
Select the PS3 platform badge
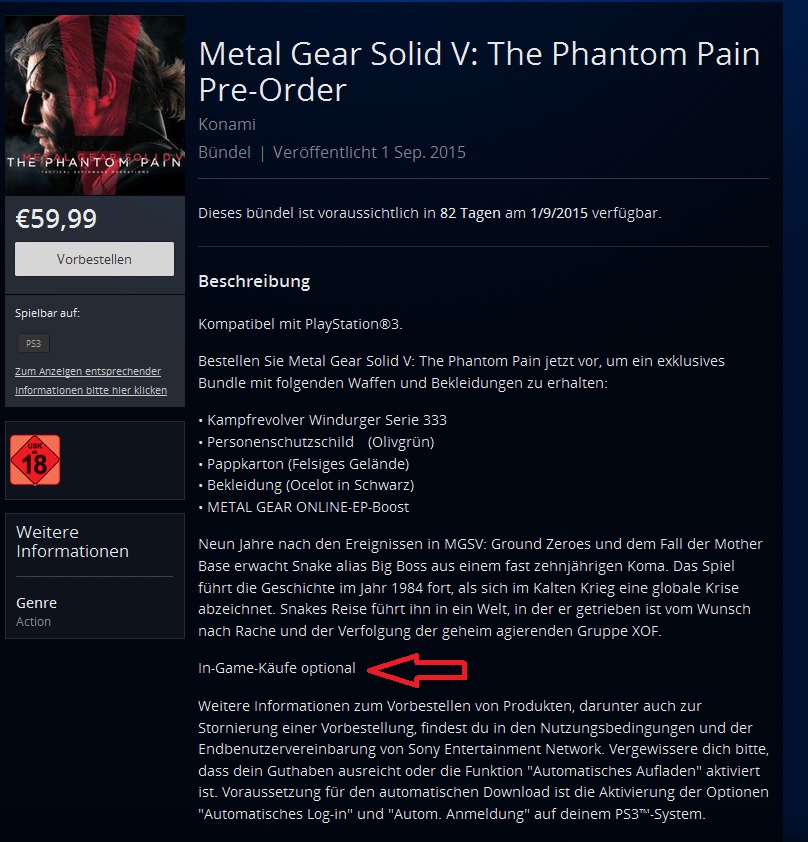33,343
